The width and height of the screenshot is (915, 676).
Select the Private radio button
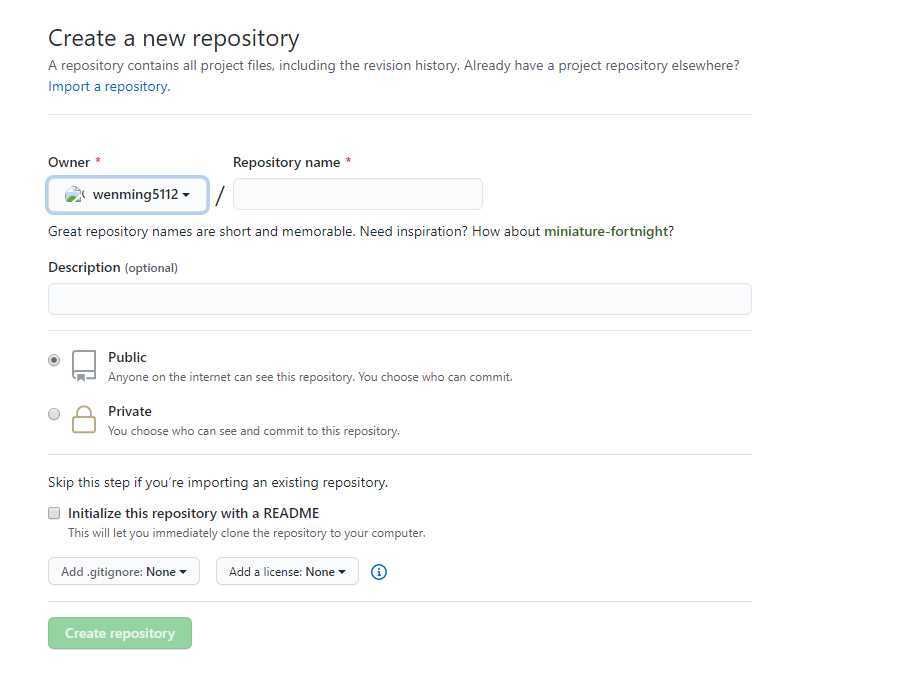point(54,414)
